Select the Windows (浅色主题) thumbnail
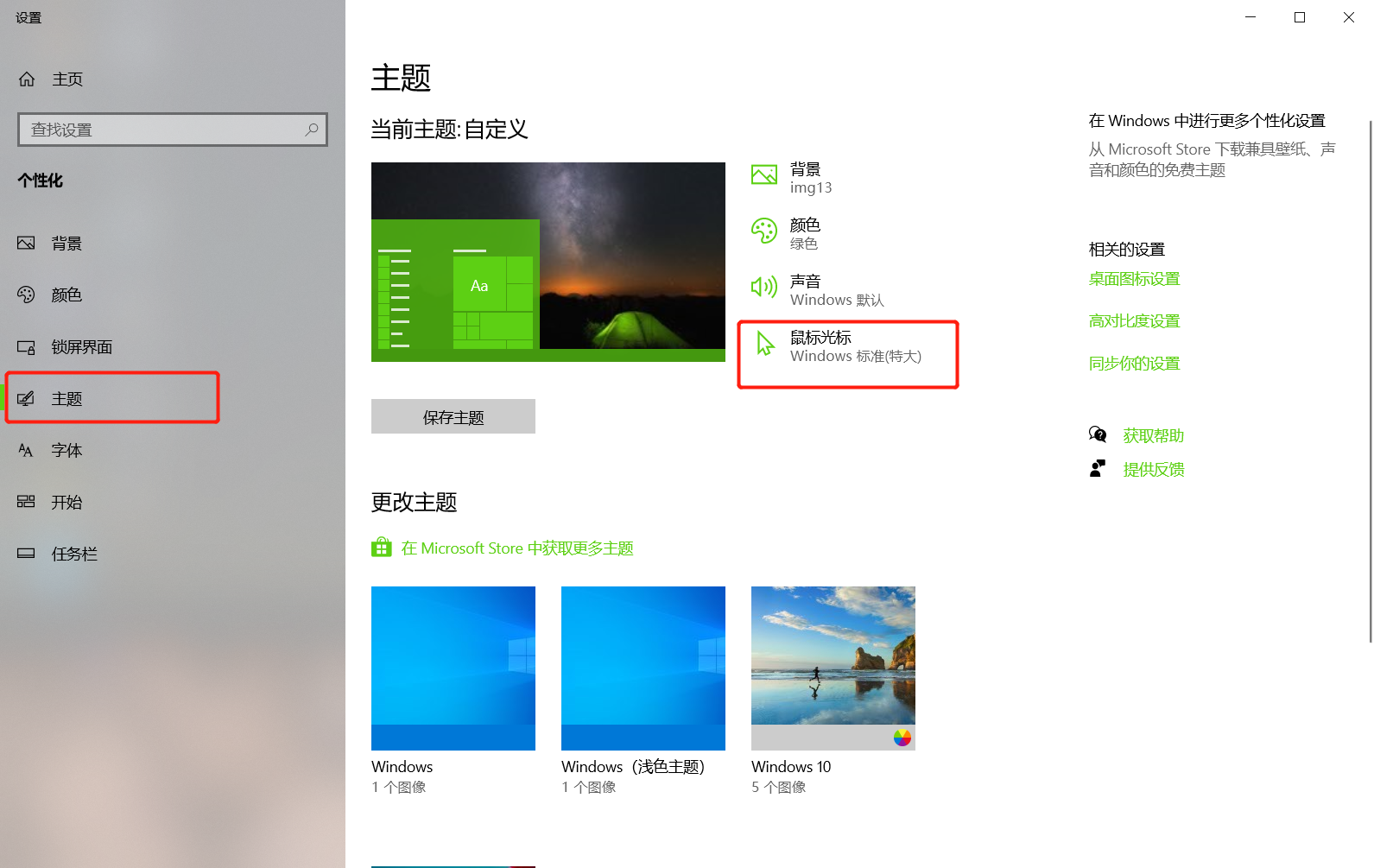Screen dimensions: 1374x868 [x=643, y=668]
